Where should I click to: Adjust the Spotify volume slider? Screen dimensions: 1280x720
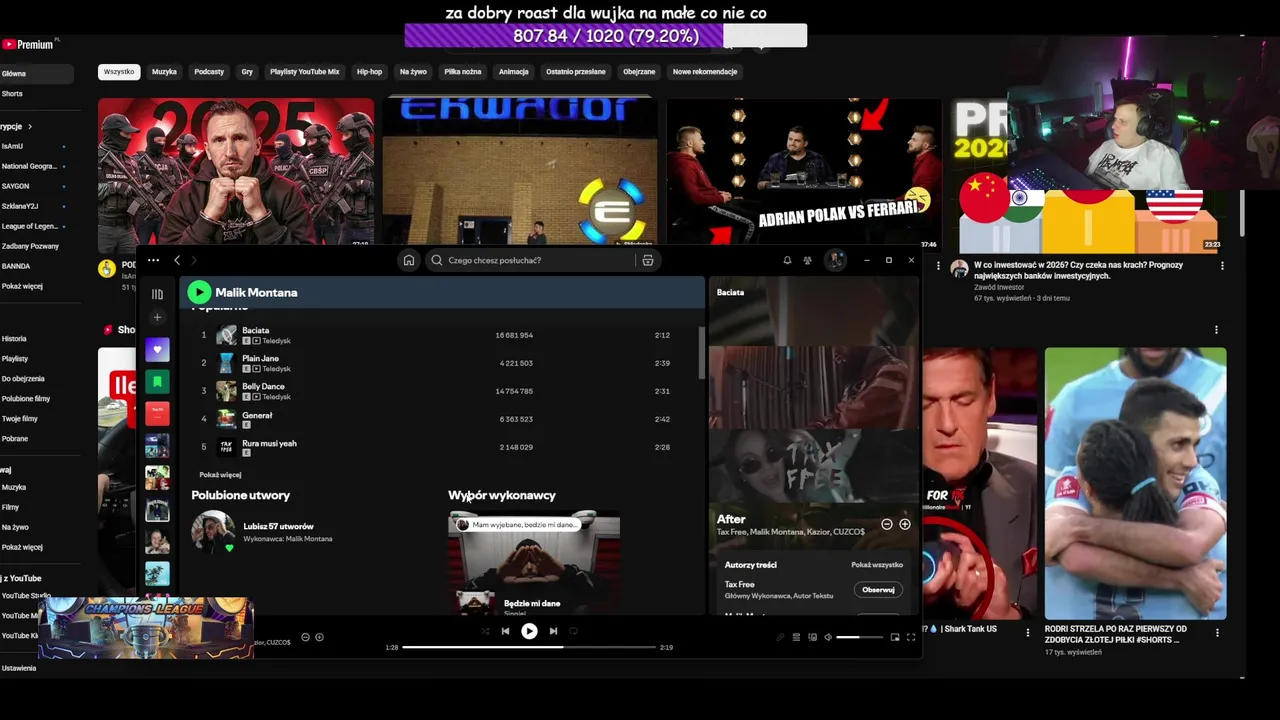click(860, 637)
